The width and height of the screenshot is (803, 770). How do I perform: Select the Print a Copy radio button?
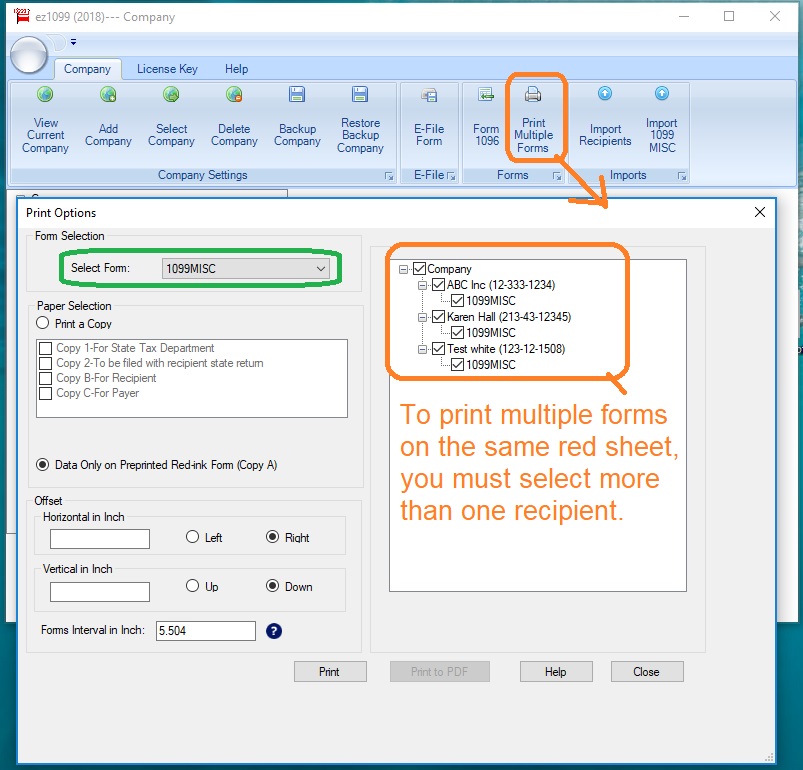(x=43, y=324)
